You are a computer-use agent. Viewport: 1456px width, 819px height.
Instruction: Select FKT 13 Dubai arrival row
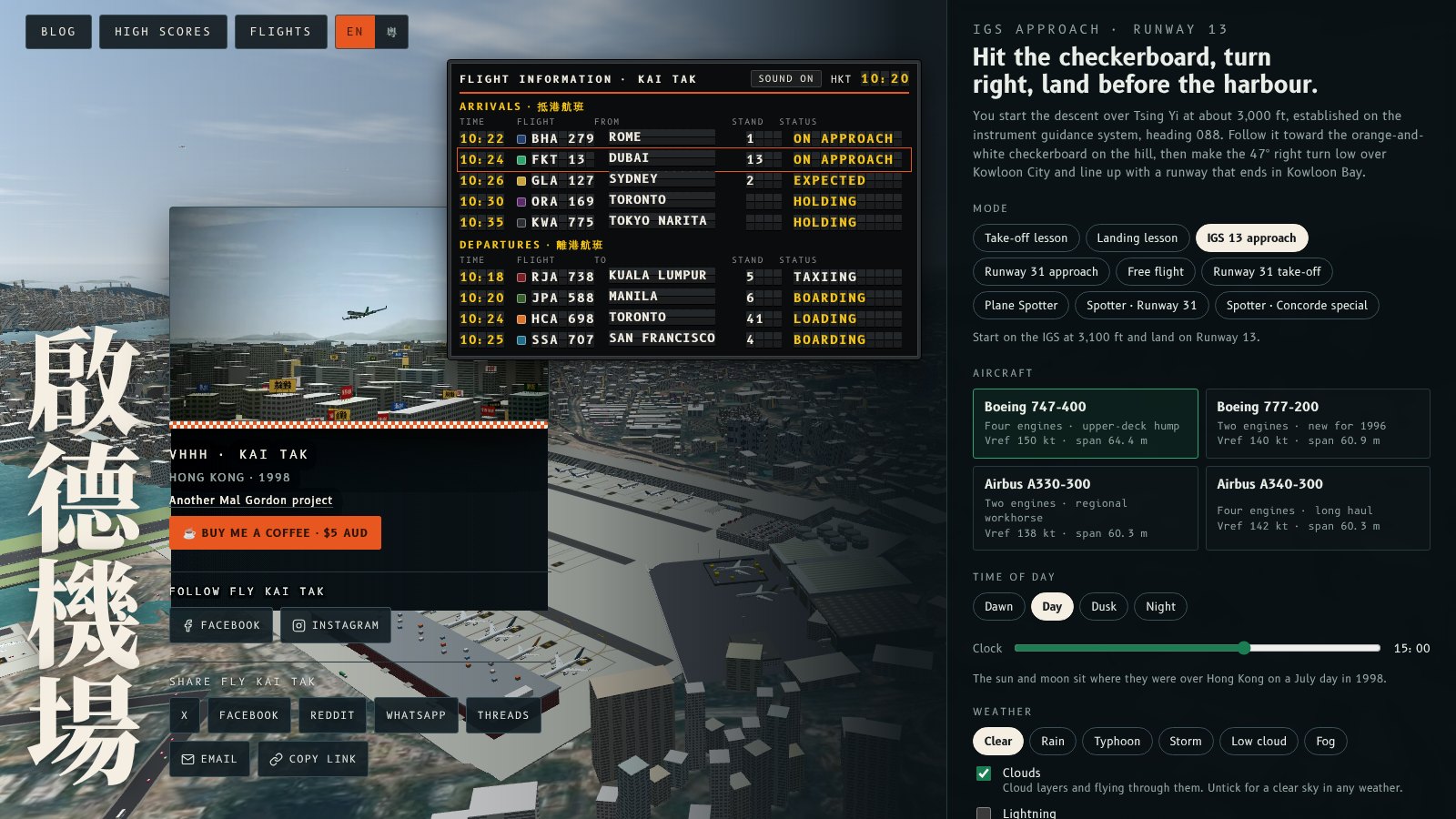tap(683, 159)
